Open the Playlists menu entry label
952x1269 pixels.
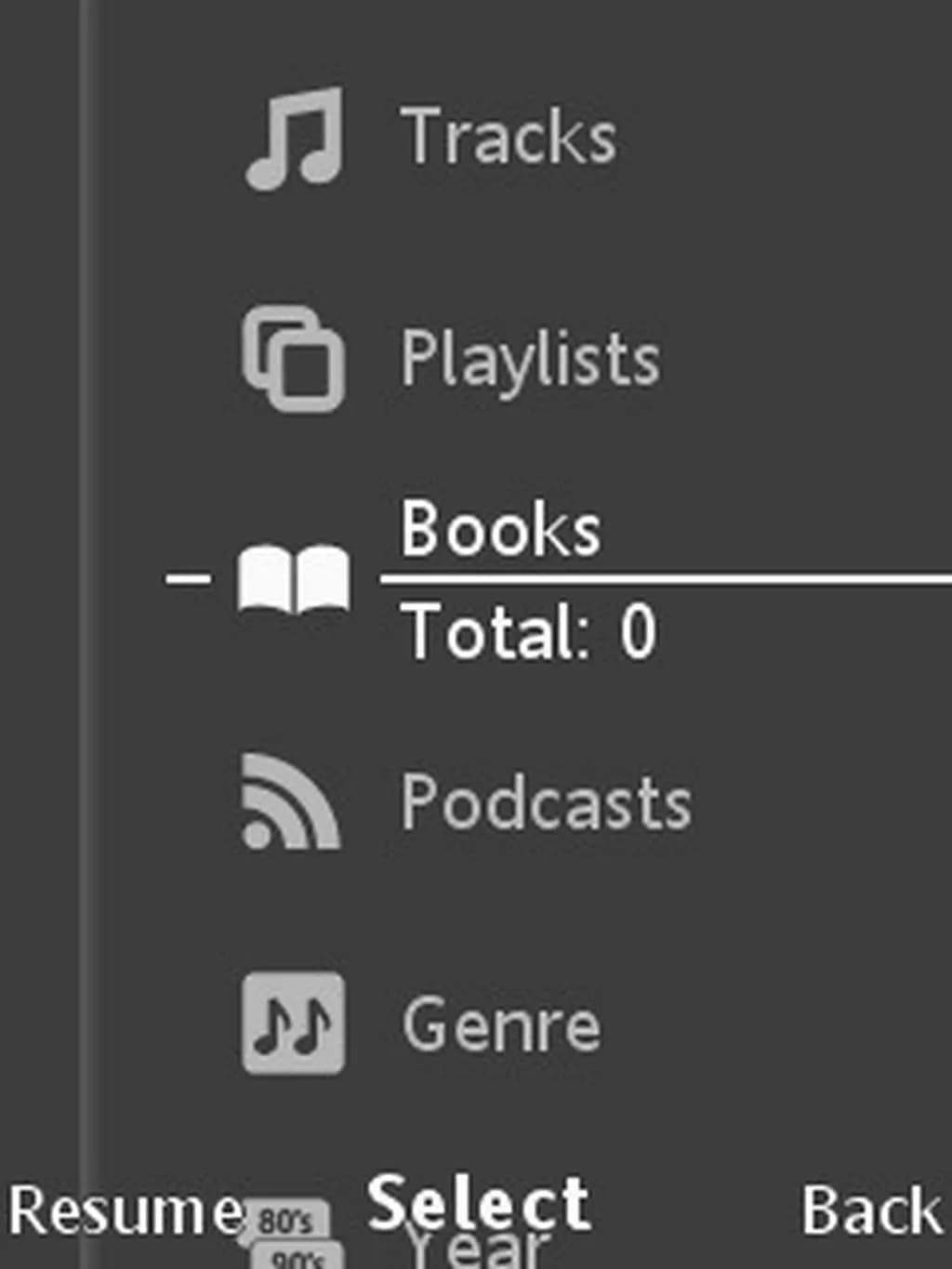(530, 359)
